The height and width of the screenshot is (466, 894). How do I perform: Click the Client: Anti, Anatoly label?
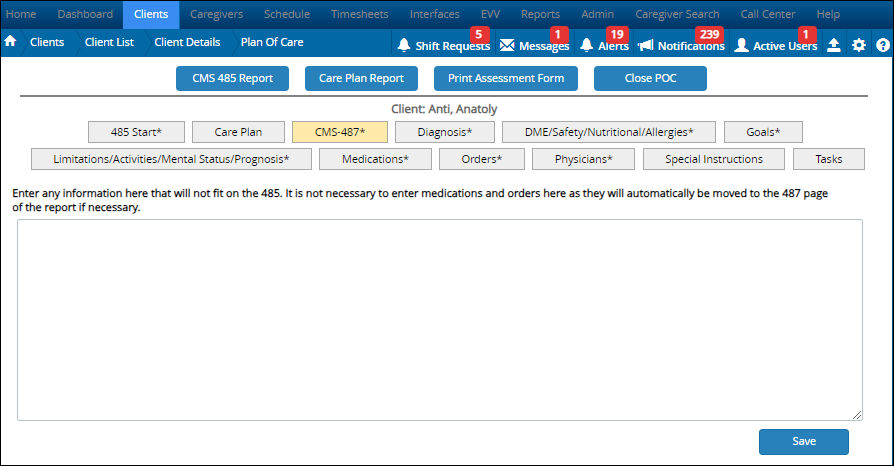click(444, 109)
